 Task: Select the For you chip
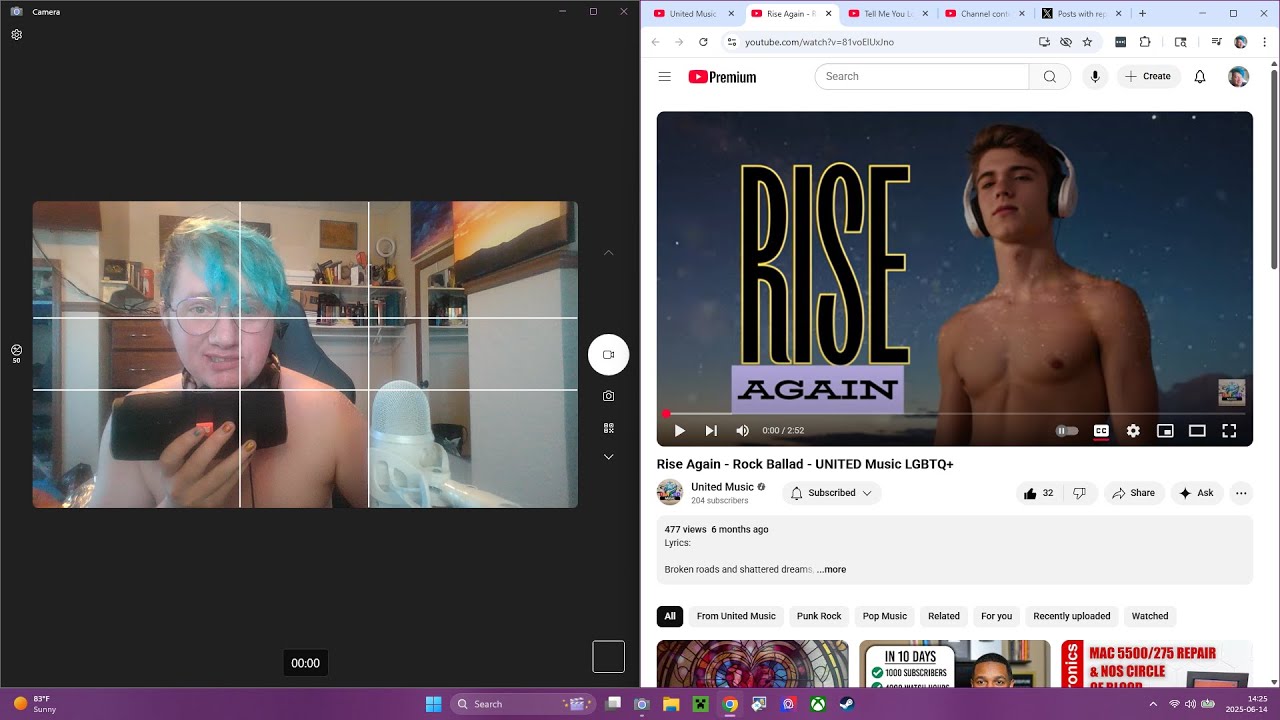(996, 616)
